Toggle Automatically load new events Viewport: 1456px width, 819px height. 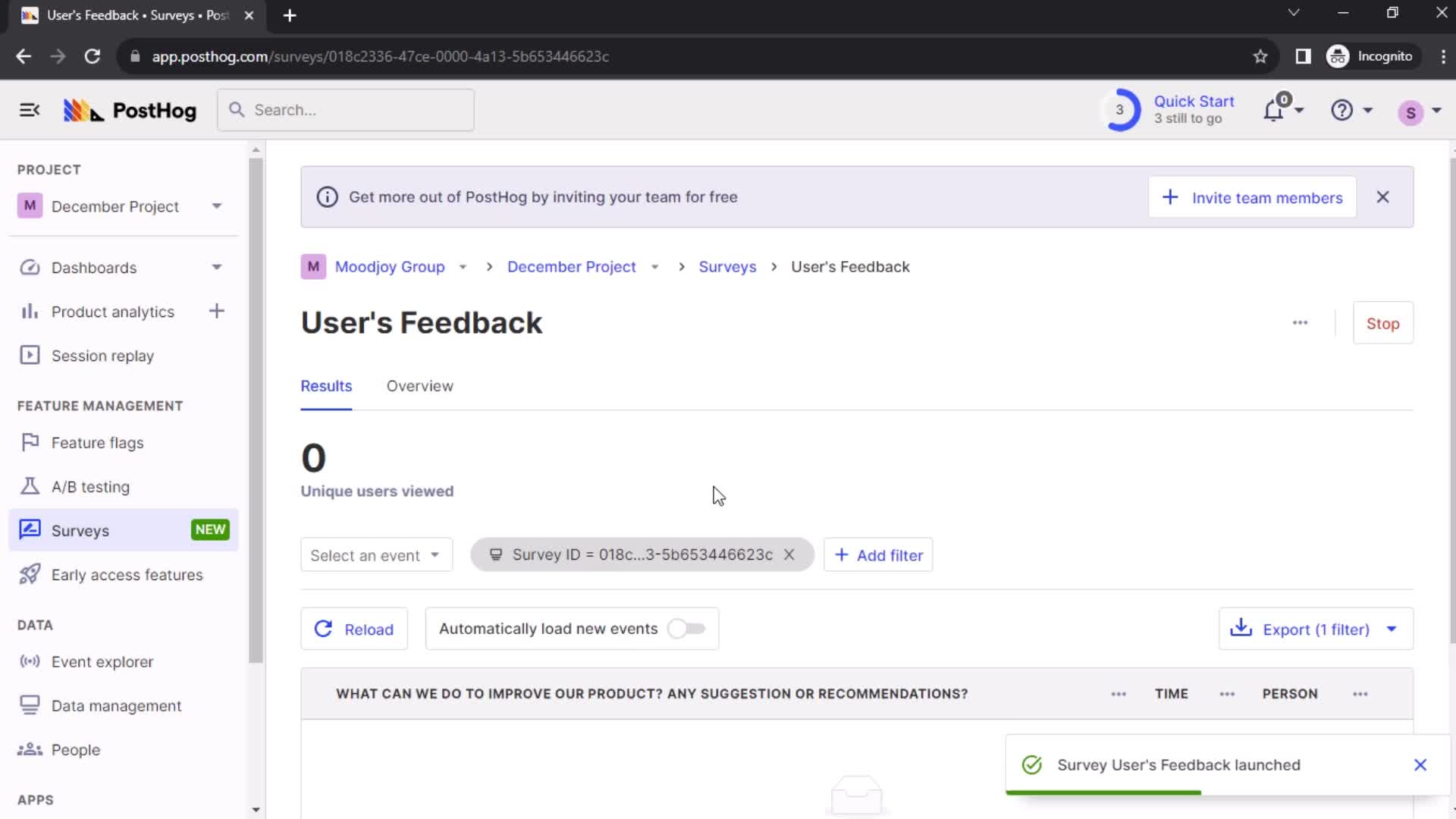pos(687,628)
